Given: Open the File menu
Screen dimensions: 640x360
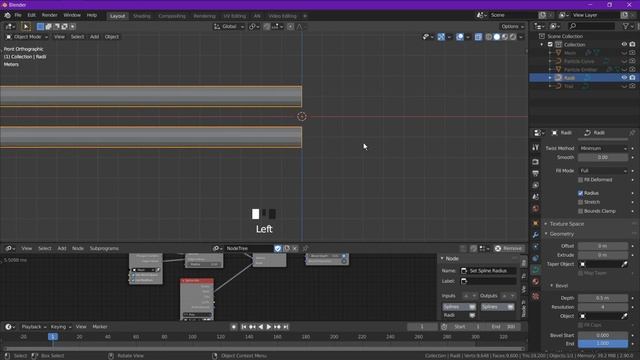Looking at the screenshot, I should [18, 15].
